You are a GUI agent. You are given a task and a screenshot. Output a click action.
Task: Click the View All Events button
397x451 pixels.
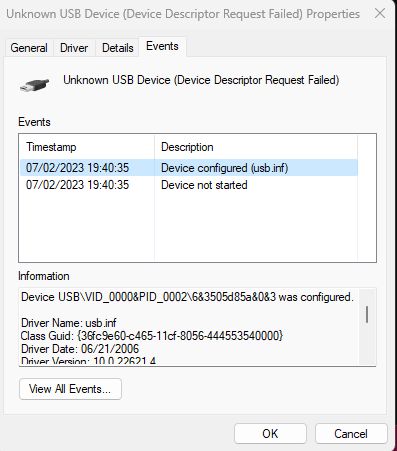point(70,389)
